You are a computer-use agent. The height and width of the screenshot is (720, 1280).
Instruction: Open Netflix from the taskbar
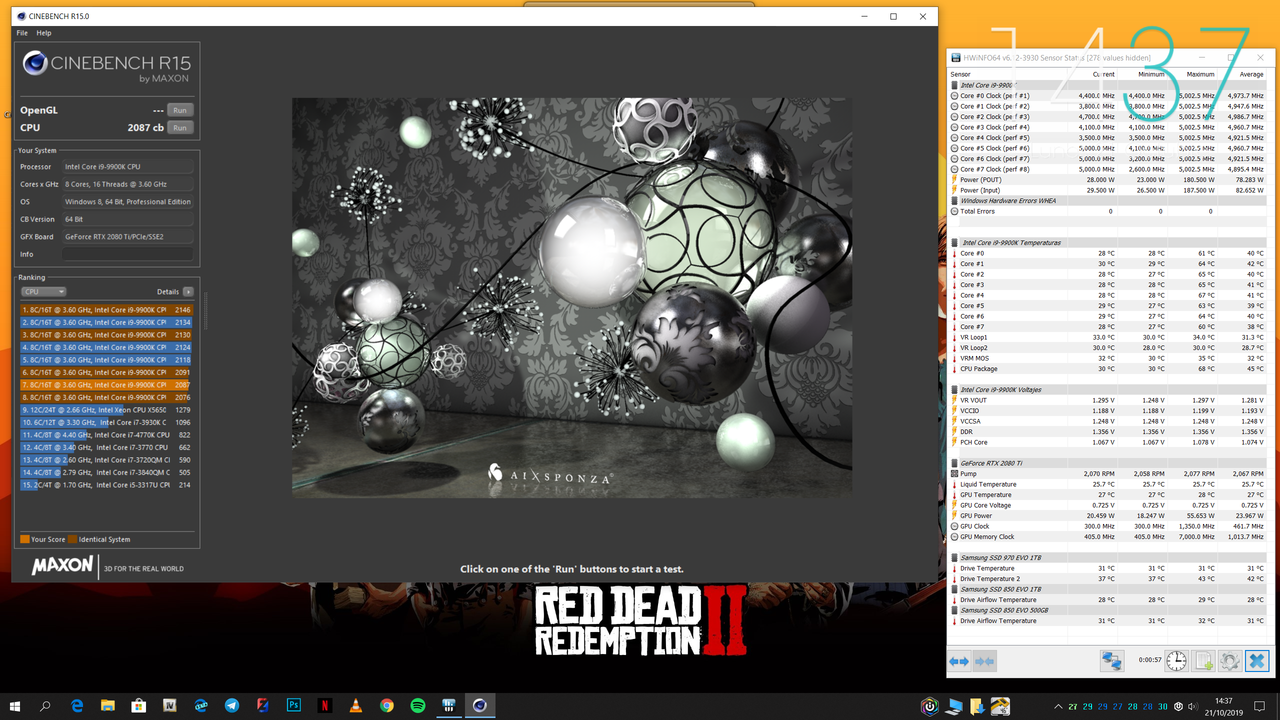click(x=324, y=706)
